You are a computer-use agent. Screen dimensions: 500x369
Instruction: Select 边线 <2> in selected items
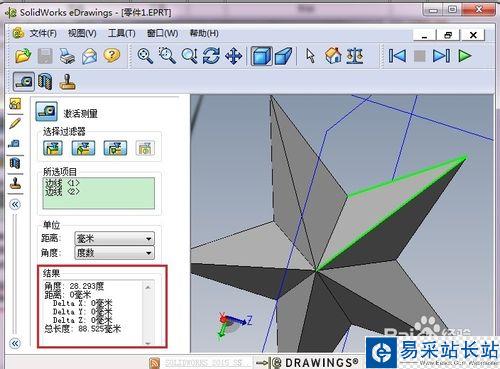tap(62, 192)
